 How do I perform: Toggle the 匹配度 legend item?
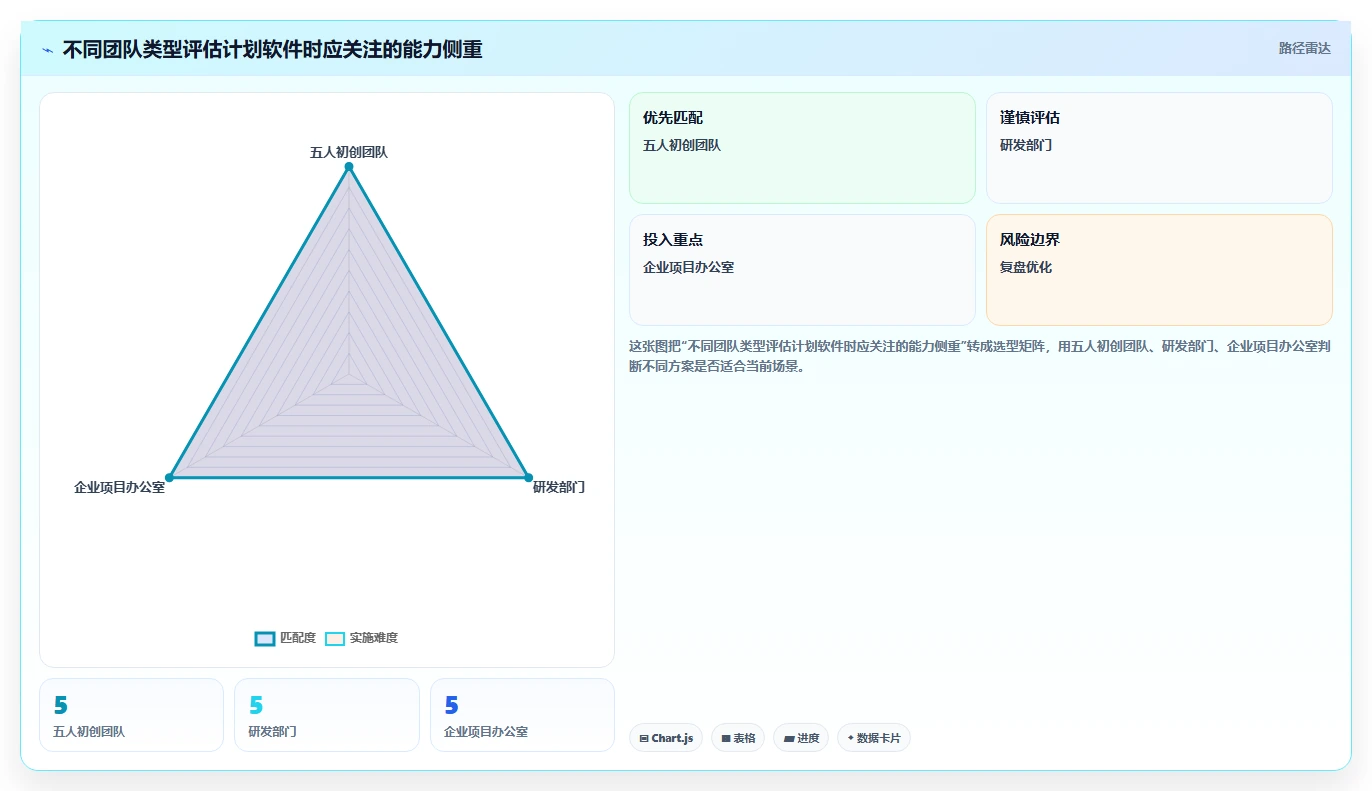[x=285, y=638]
